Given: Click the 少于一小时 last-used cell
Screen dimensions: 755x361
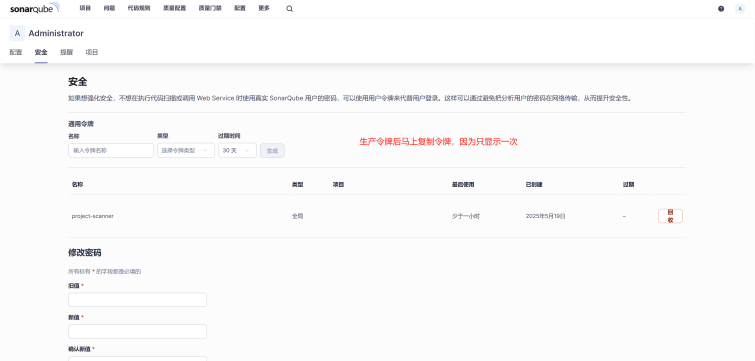Looking at the screenshot, I should pyautogui.click(x=466, y=216).
